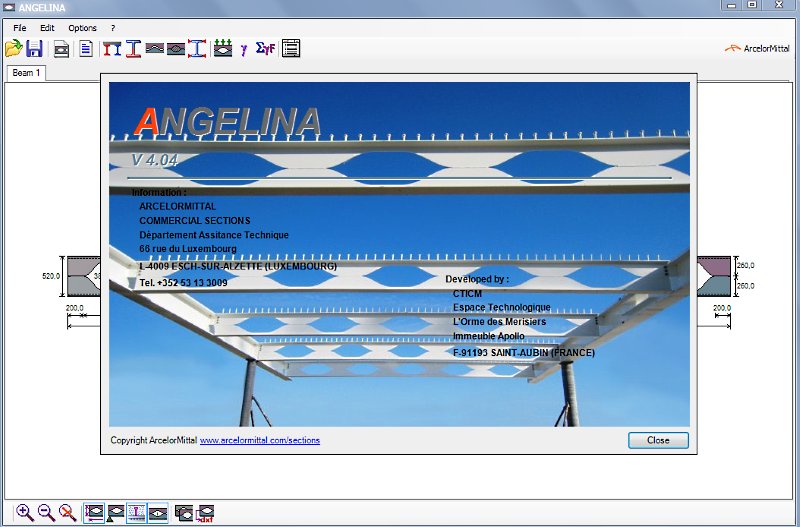Click the filled web opening icon
This screenshot has height=527, width=800.
[x=176, y=49]
